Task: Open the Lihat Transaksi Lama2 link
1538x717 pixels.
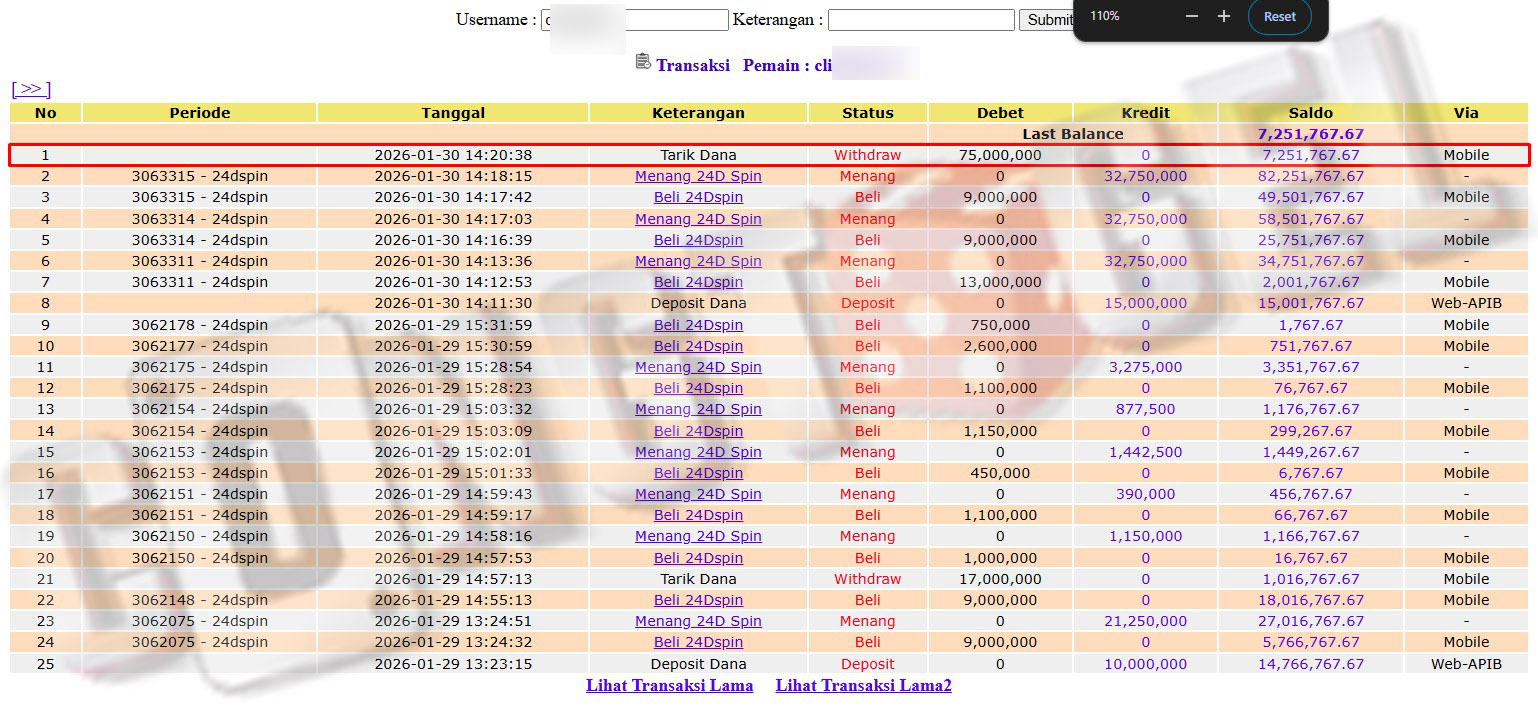Action: pos(863,686)
